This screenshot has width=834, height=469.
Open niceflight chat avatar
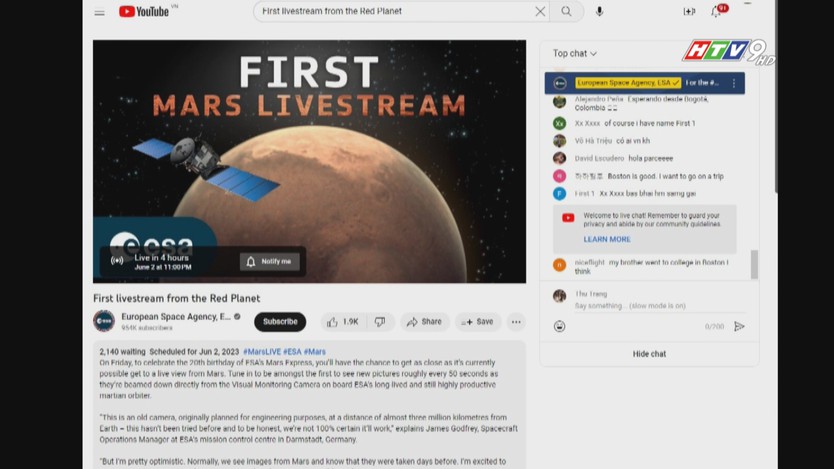click(559, 265)
